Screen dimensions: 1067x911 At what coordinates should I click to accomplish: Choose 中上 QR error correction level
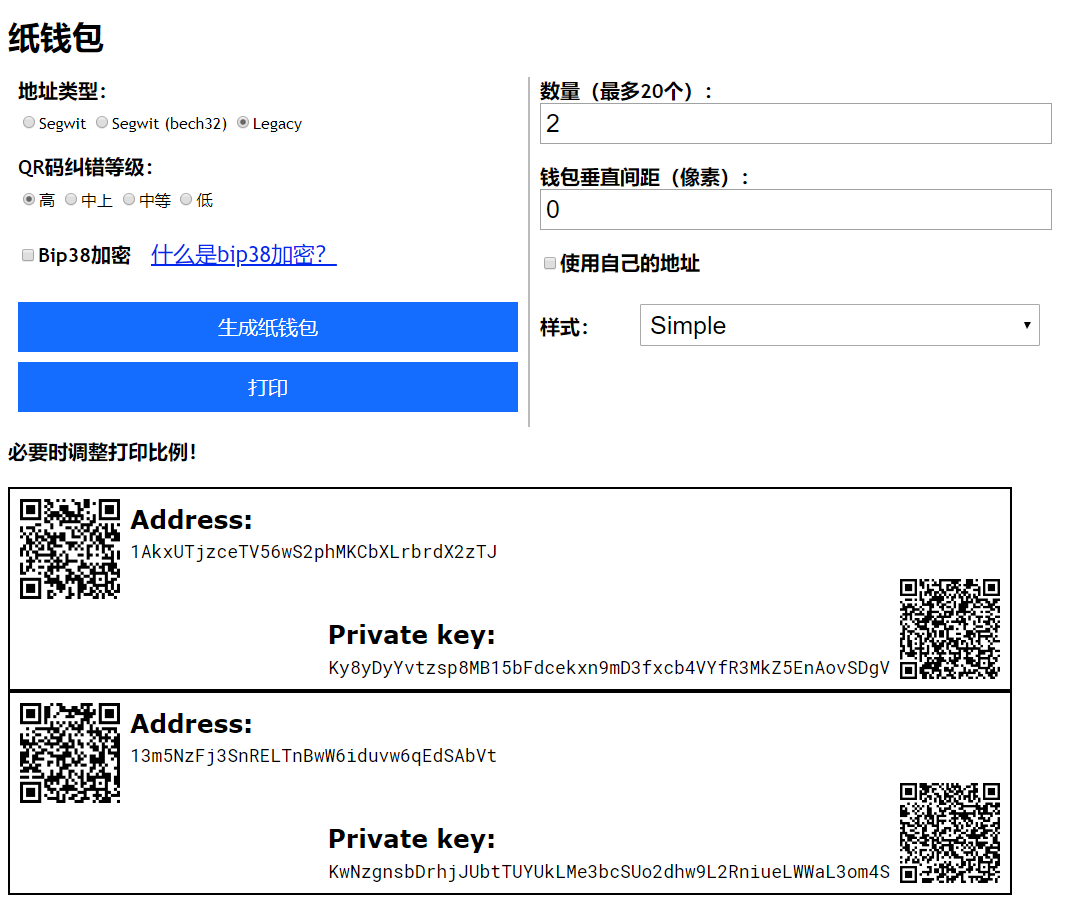click(71, 199)
